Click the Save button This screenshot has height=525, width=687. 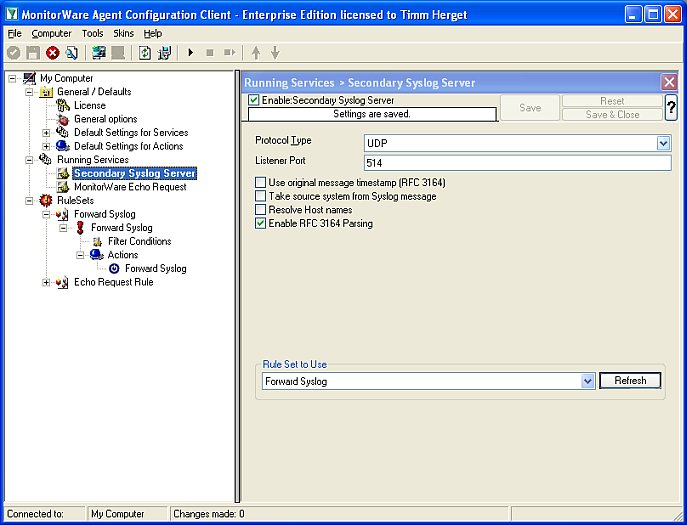[x=530, y=107]
